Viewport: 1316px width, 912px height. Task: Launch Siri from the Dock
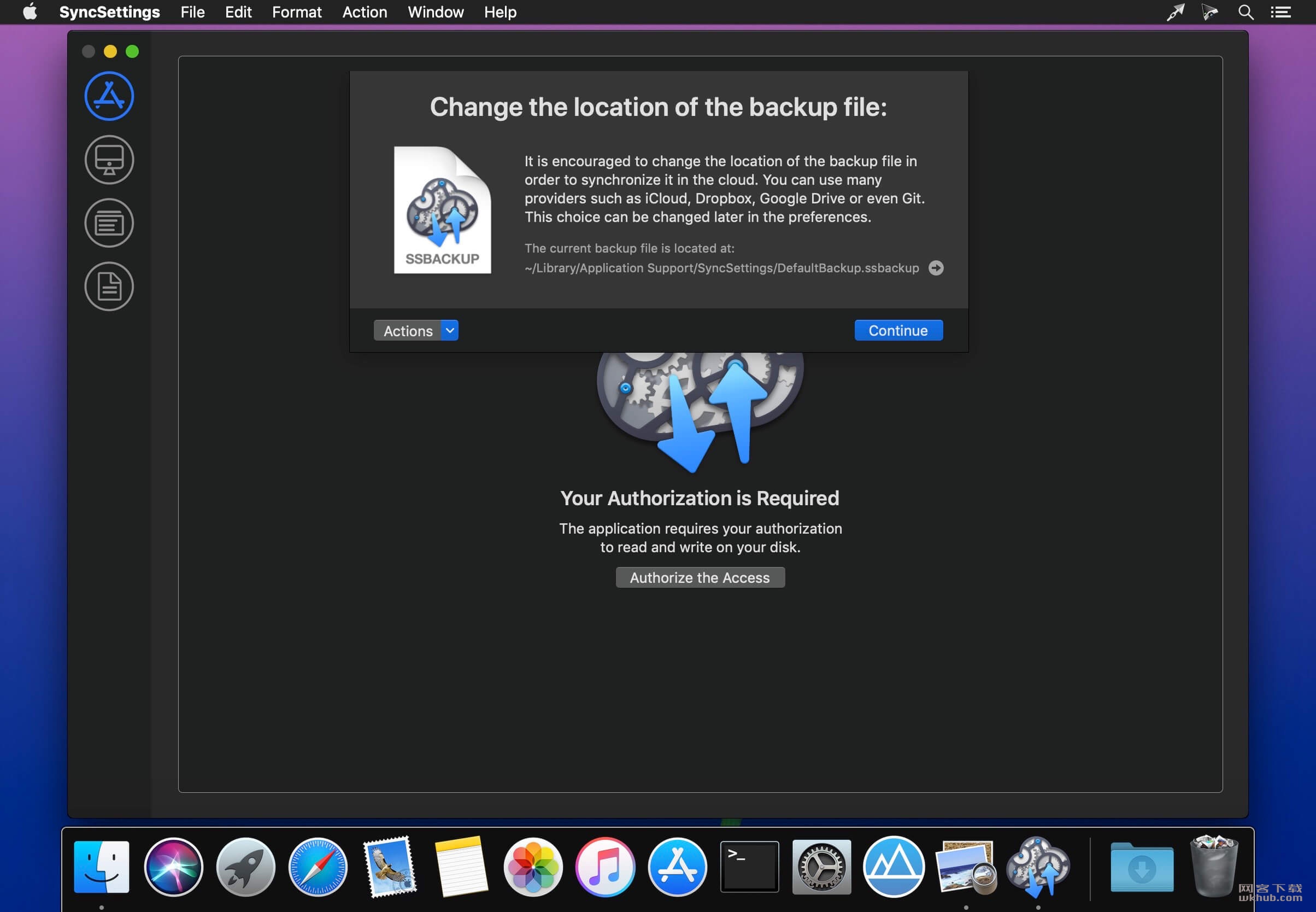point(174,867)
